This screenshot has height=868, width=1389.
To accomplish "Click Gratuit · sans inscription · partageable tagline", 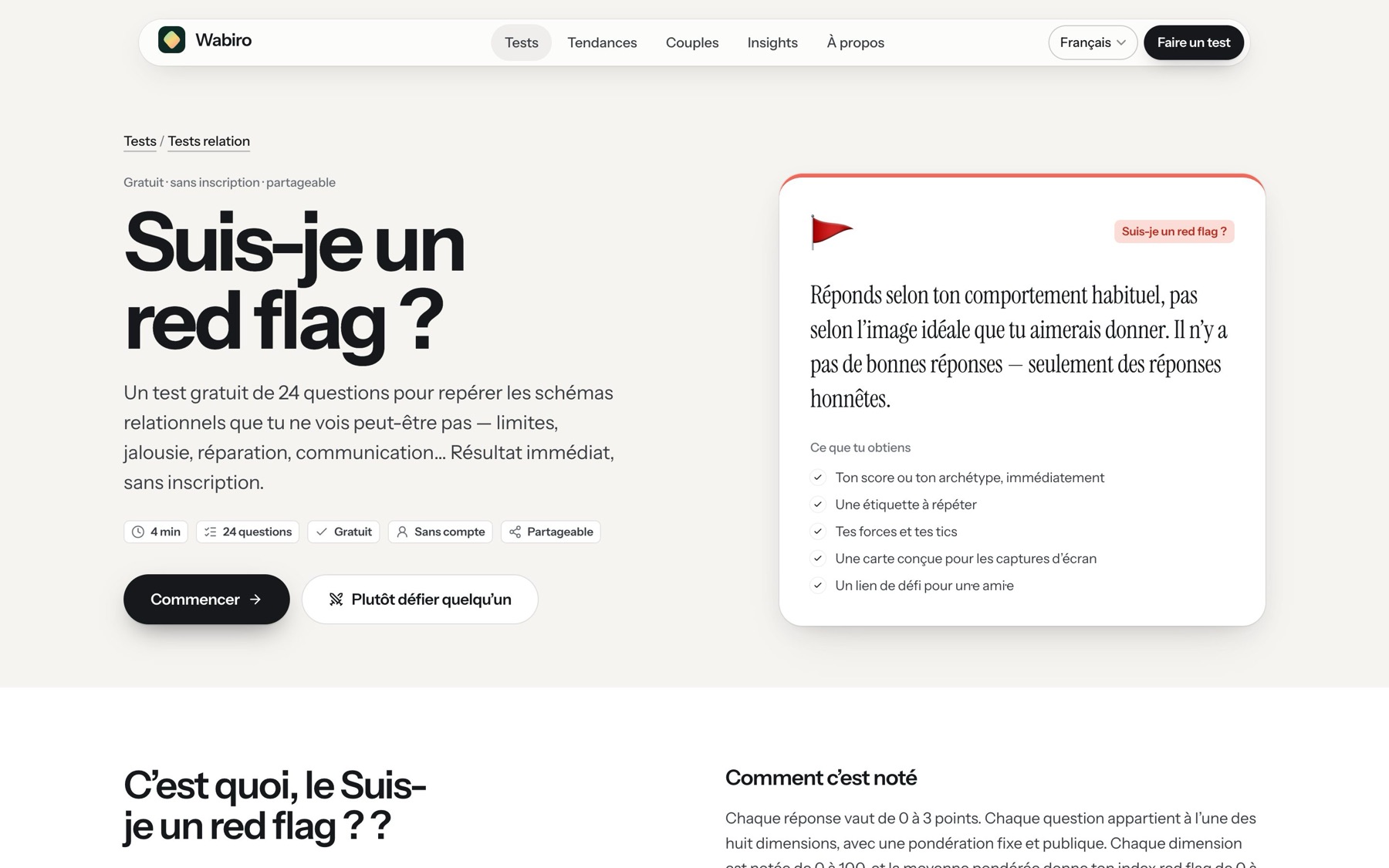I will 230,182.
